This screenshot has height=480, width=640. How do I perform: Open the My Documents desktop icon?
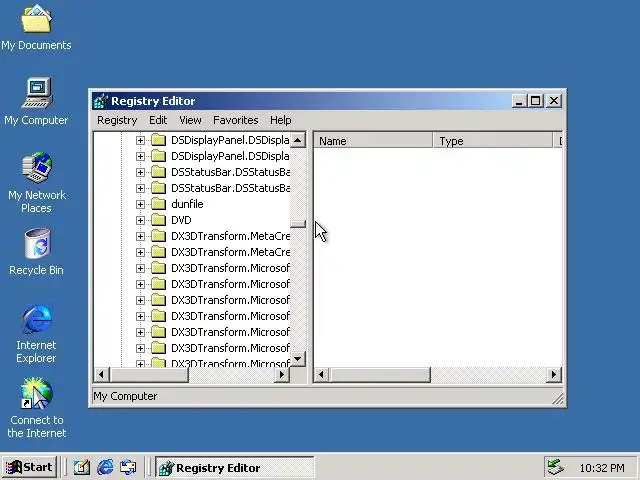36,28
